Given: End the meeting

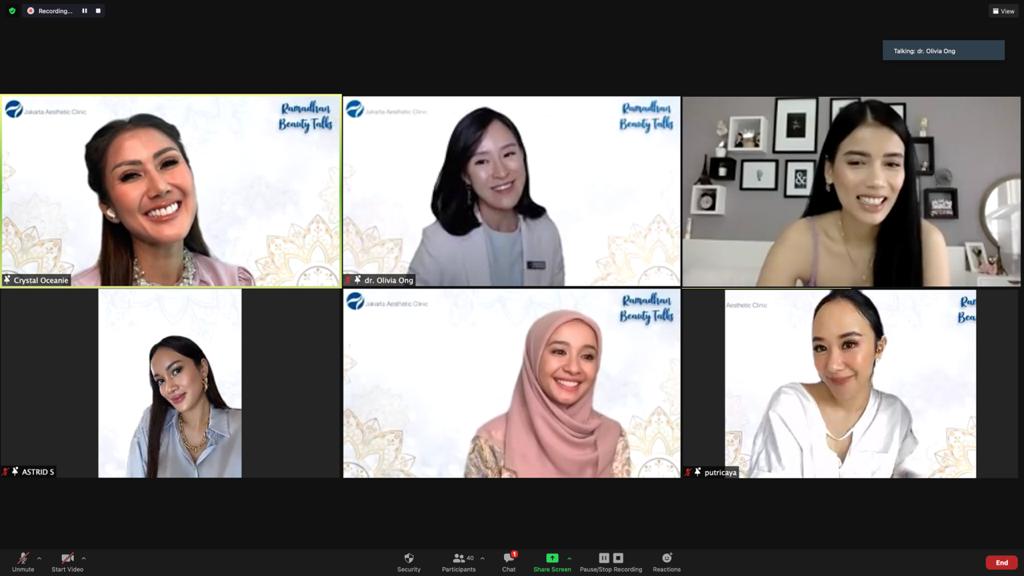Looking at the screenshot, I should pos(1001,562).
